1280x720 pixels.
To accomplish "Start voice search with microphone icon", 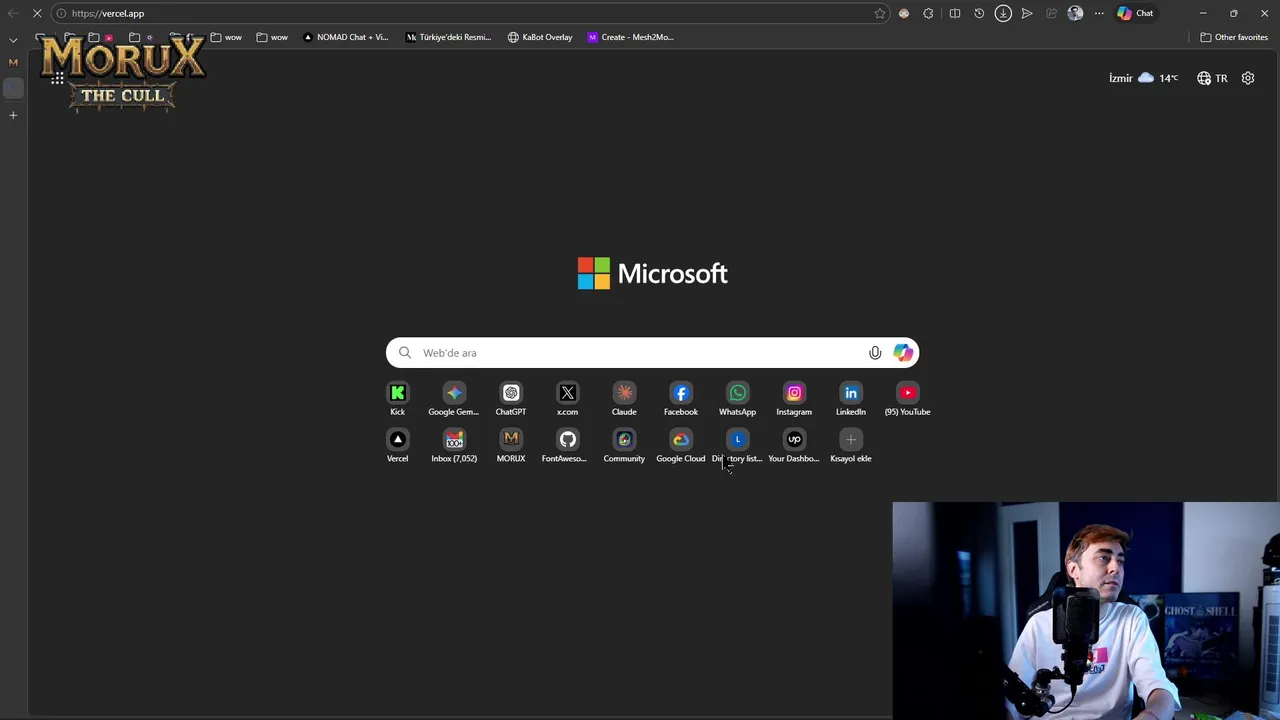I will (875, 353).
